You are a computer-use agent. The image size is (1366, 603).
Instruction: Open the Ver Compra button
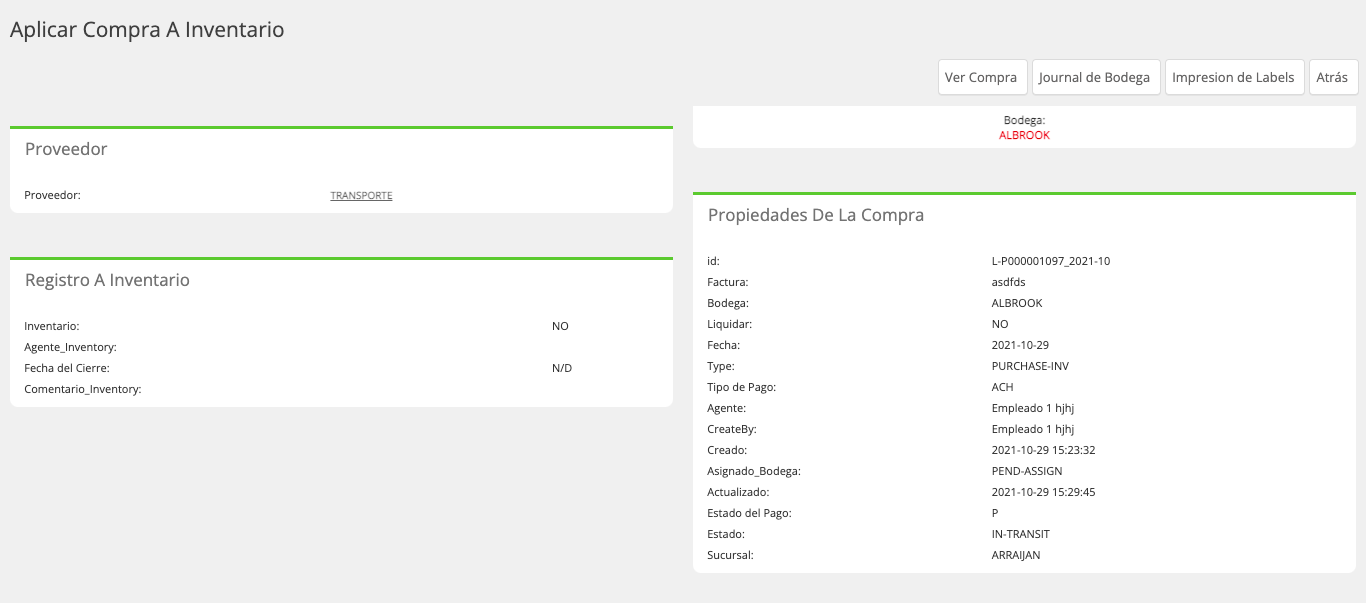(980, 77)
